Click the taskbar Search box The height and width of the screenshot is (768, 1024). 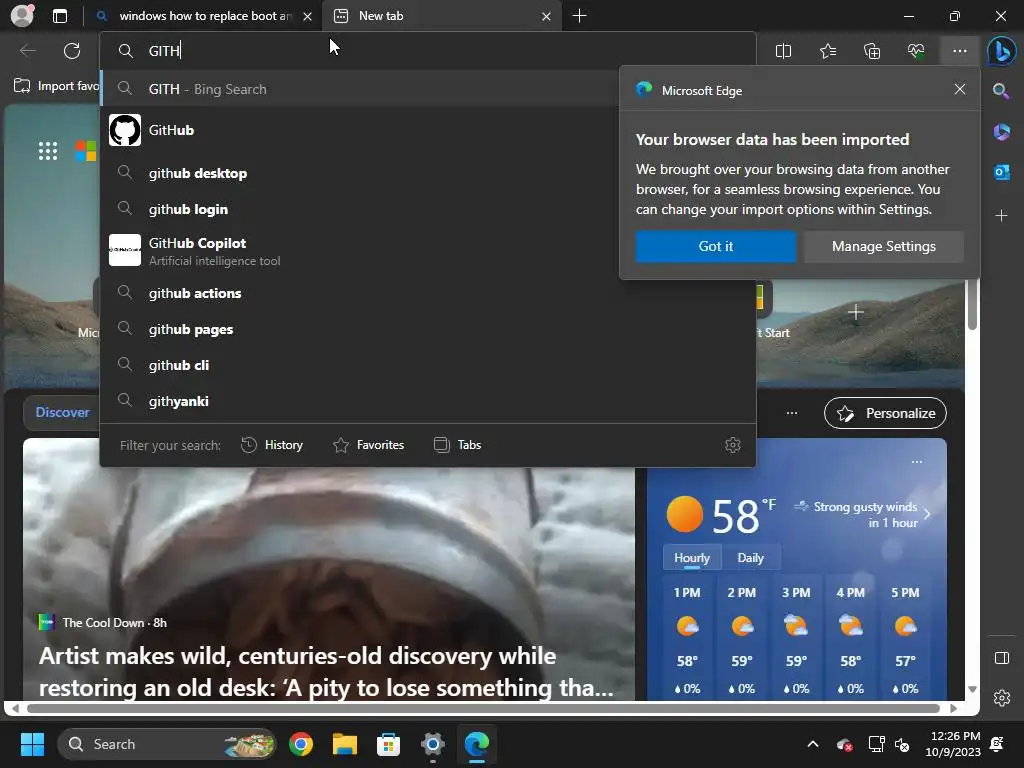point(167,744)
